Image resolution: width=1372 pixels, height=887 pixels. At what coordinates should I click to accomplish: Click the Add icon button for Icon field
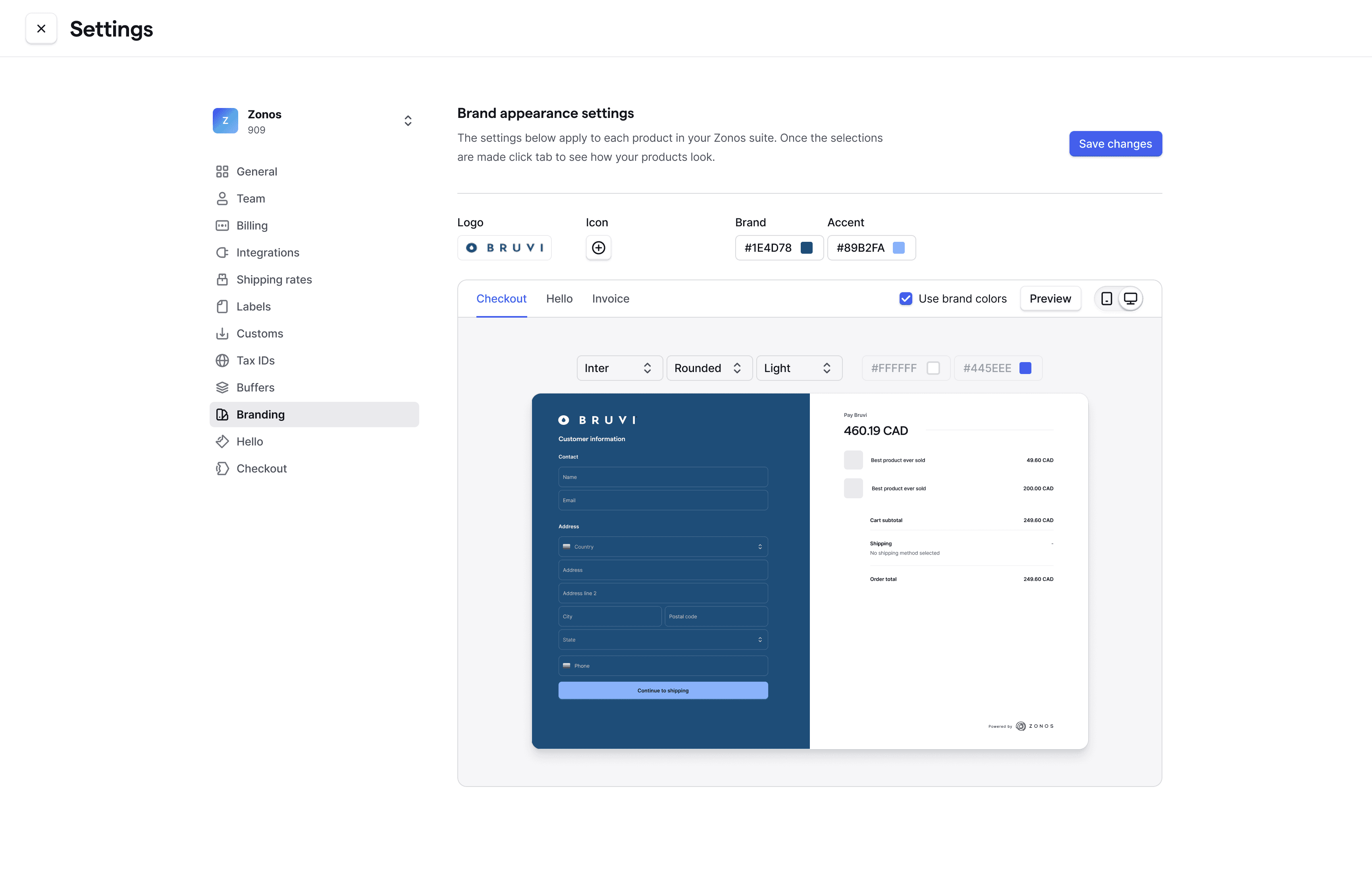point(598,247)
